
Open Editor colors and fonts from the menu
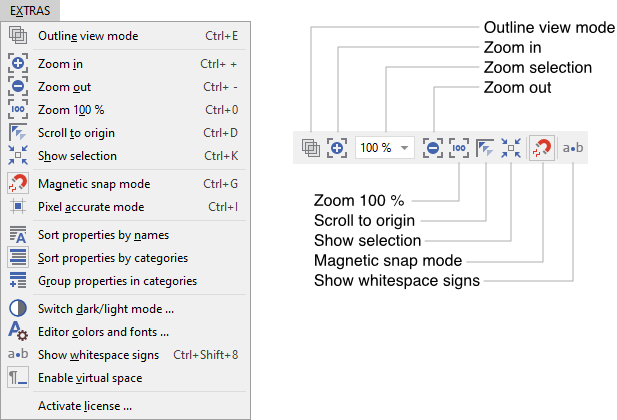pyautogui.click(x=103, y=332)
